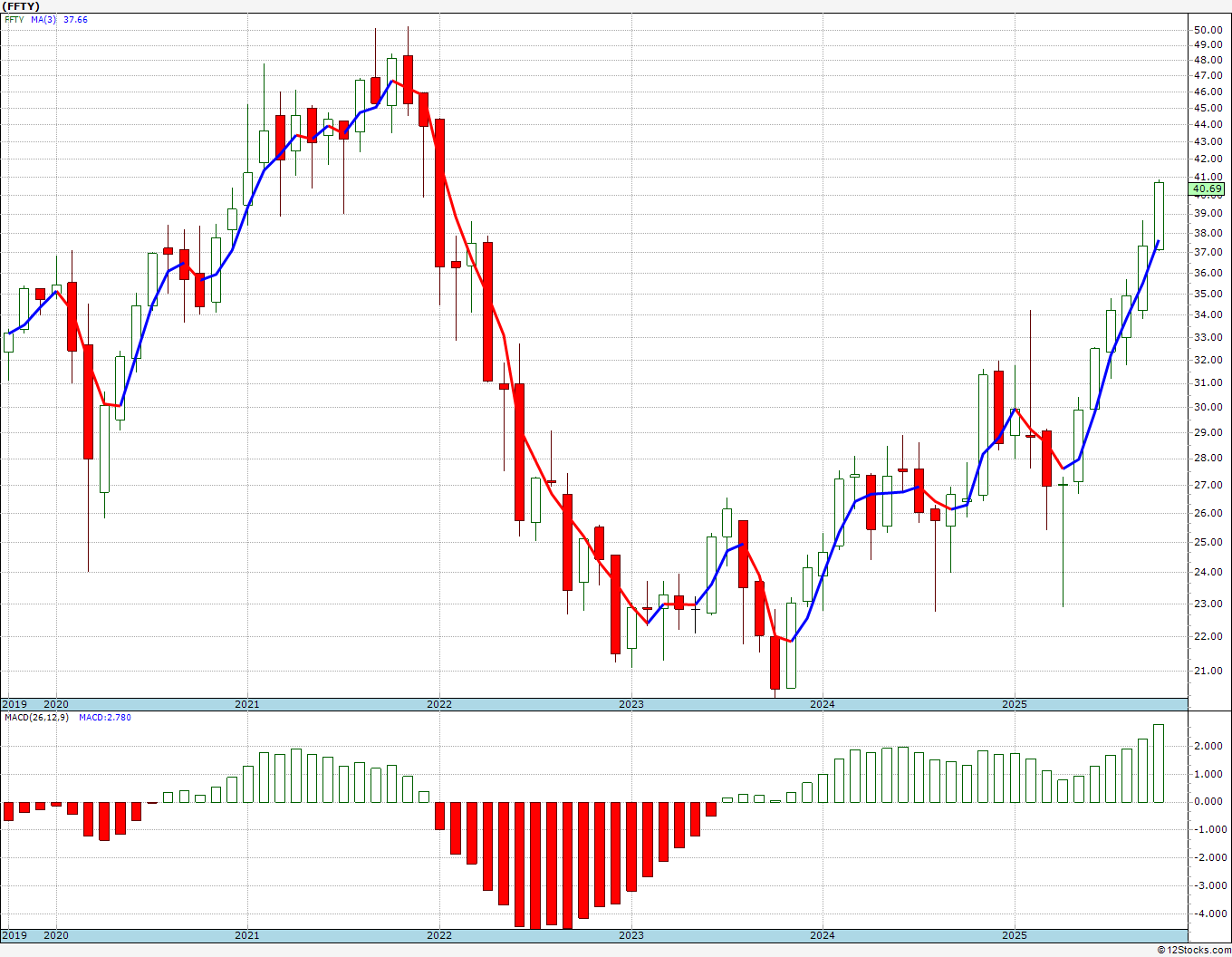Click the 37.00 price axis label
The width and height of the screenshot is (1232, 957).
pyautogui.click(x=1208, y=252)
